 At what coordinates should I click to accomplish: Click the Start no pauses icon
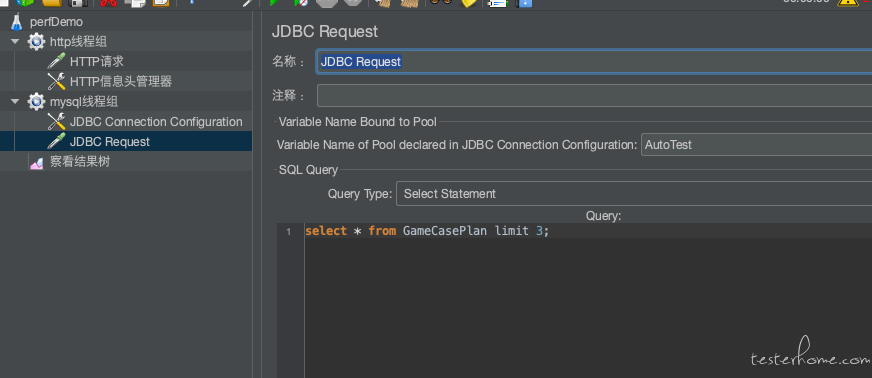pos(301,2)
